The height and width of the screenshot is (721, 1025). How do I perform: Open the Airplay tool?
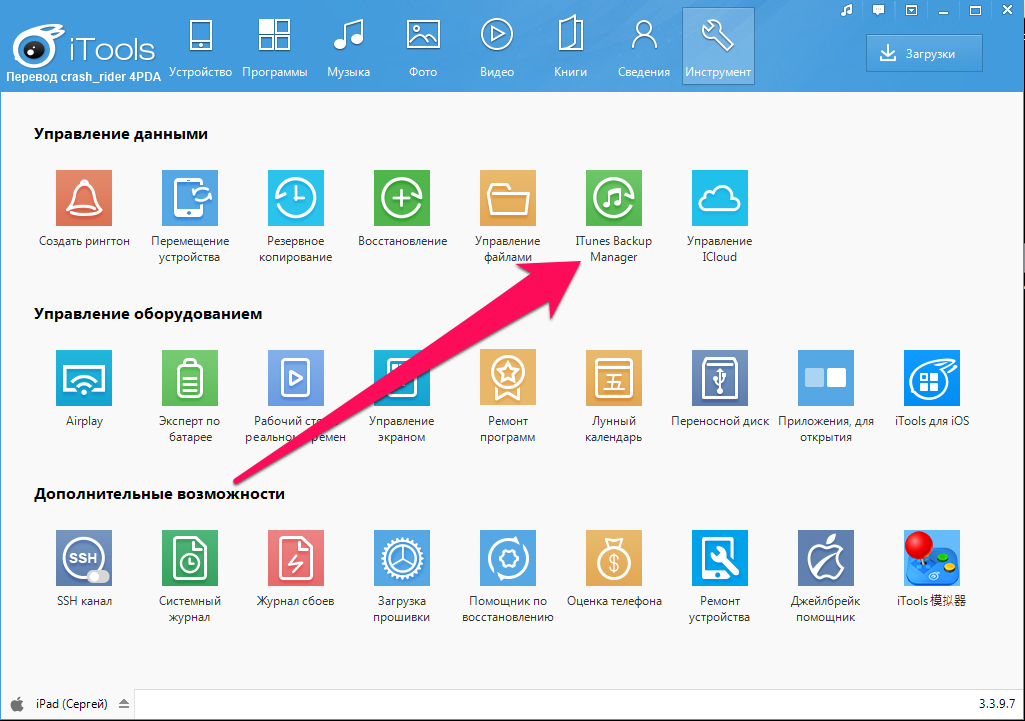[x=84, y=378]
